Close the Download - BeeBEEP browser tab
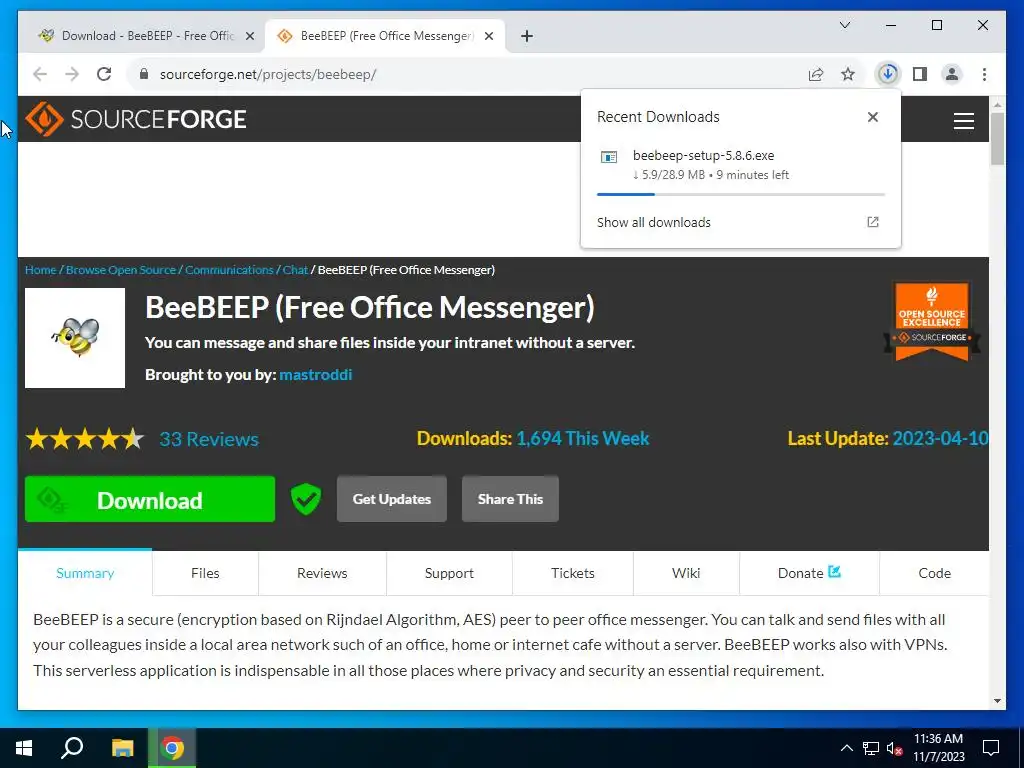The height and width of the screenshot is (768, 1024). pyautogui.click(x=249, y=36)
